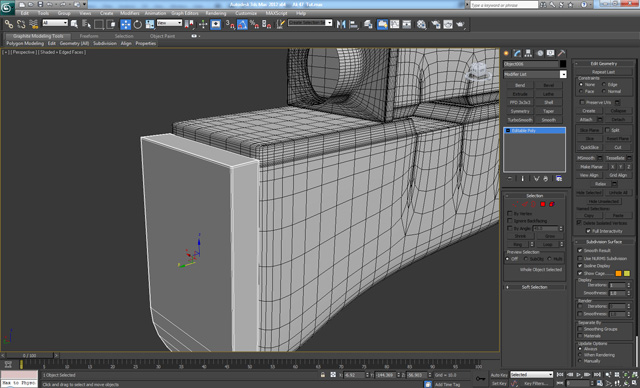Select Element sub-object level icon
The height and width of the screenshot is (388, 640).
click(x=552, y=204)
